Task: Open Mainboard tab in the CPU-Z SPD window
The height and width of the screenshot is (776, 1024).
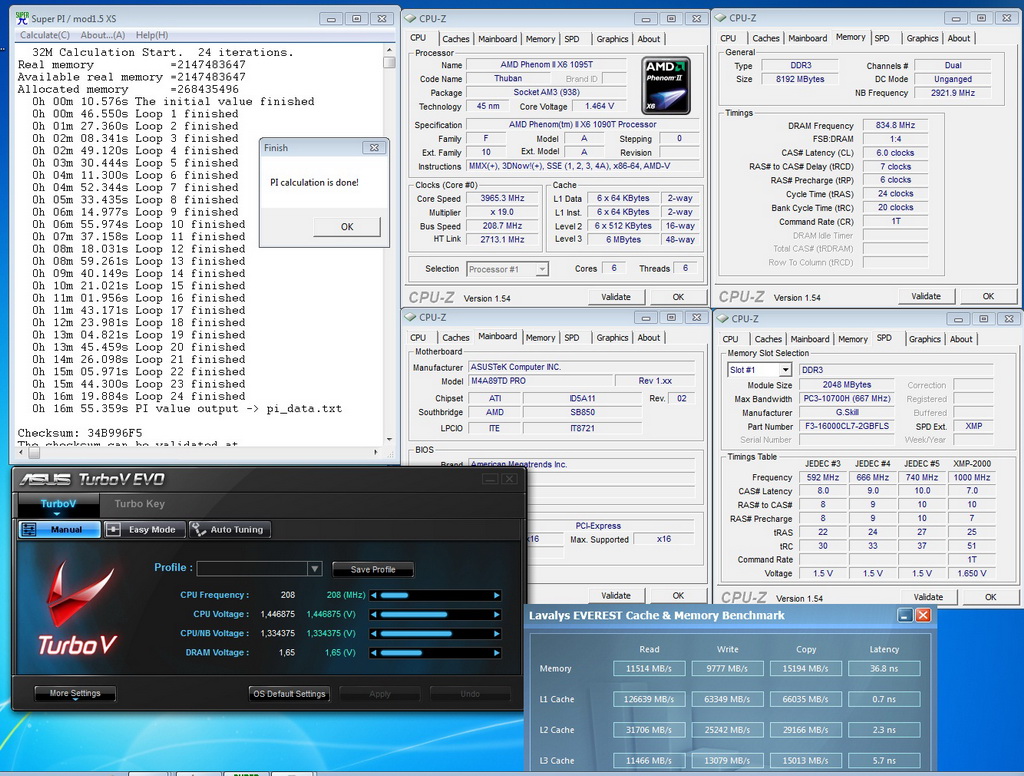Action: tap(810, 339)
